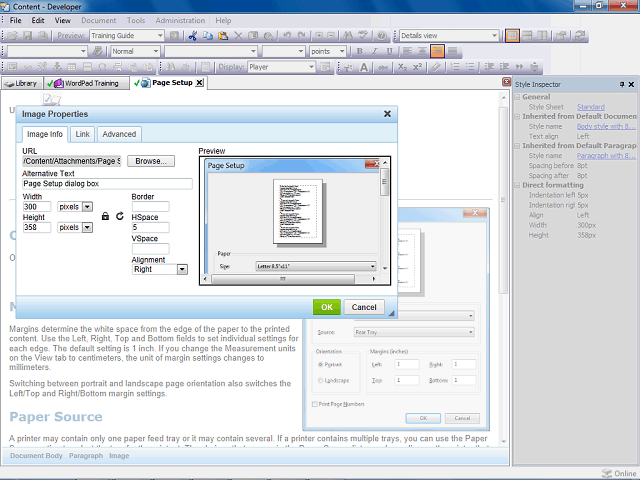Click the Blockquote quotation marks icon
The width and height of the screenshot is (640, 480).
[x=519, y=67]
